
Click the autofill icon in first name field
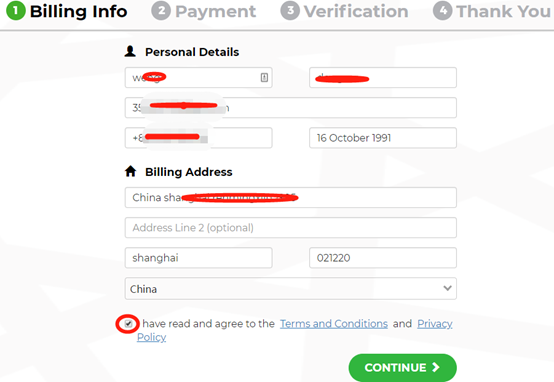coord(264,77)
